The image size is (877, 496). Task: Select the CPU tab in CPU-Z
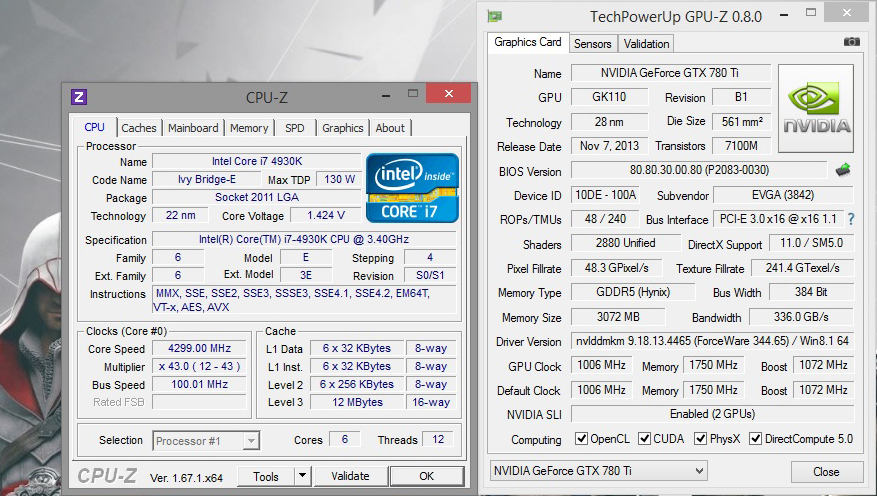95,127
